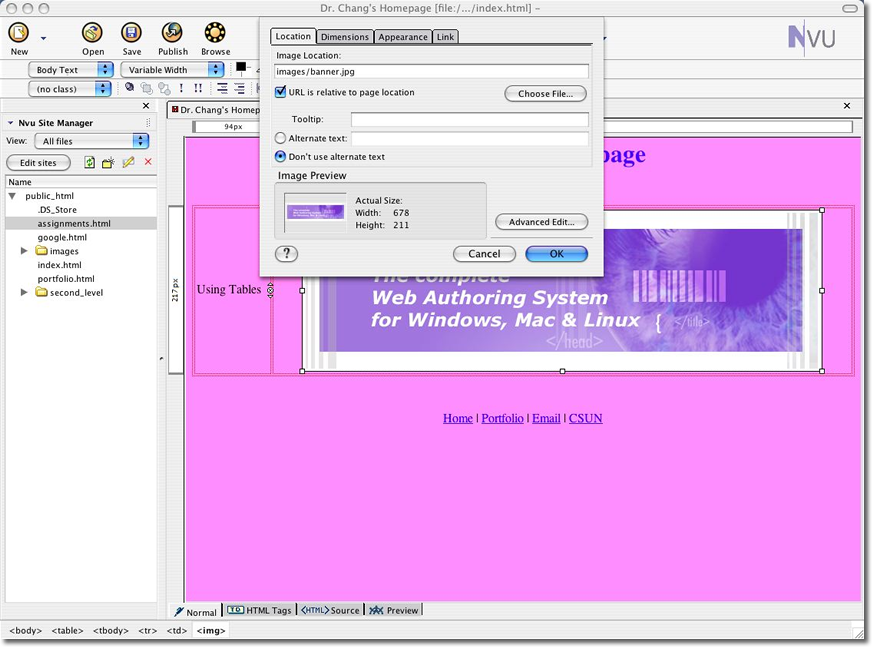Click the Alternate text input field
872x647 pixels.
tap(469, 138)
